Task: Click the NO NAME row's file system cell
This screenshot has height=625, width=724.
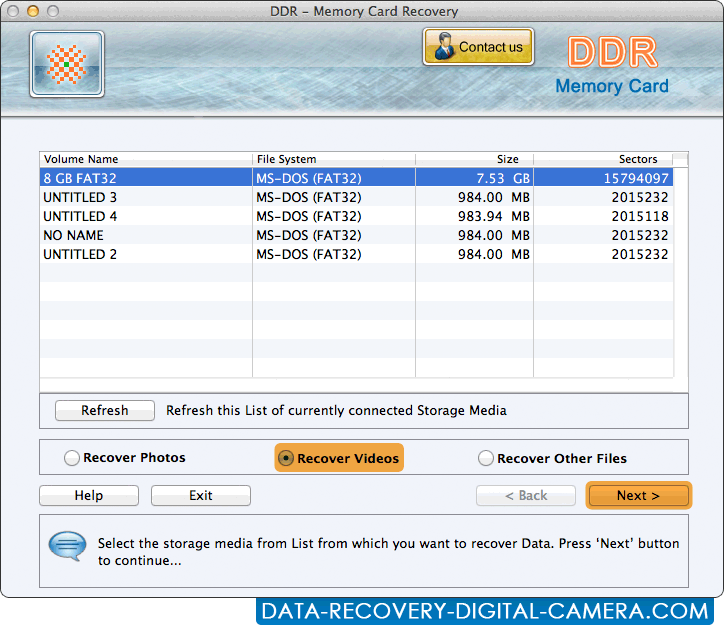Action: pyautogui.click(x=334, y=235)
